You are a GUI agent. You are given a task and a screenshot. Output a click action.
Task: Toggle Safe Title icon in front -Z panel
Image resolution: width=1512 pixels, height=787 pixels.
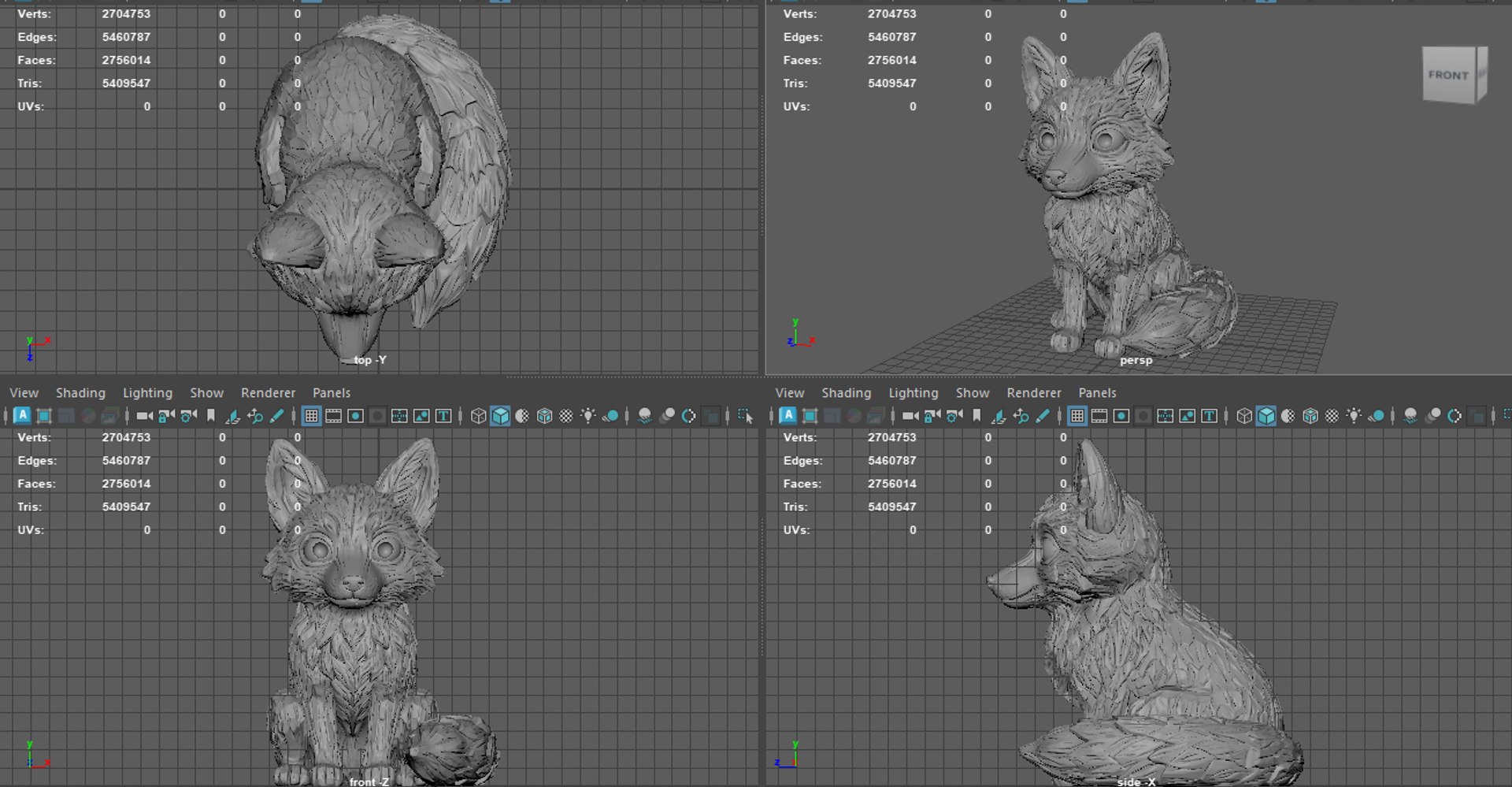coord(443,416)
